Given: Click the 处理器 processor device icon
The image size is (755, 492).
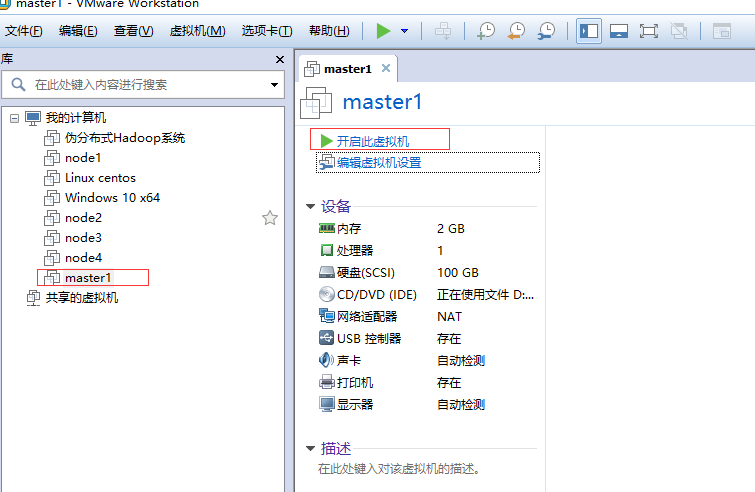Looking at the screenshot, I should [x=326, y=250].
